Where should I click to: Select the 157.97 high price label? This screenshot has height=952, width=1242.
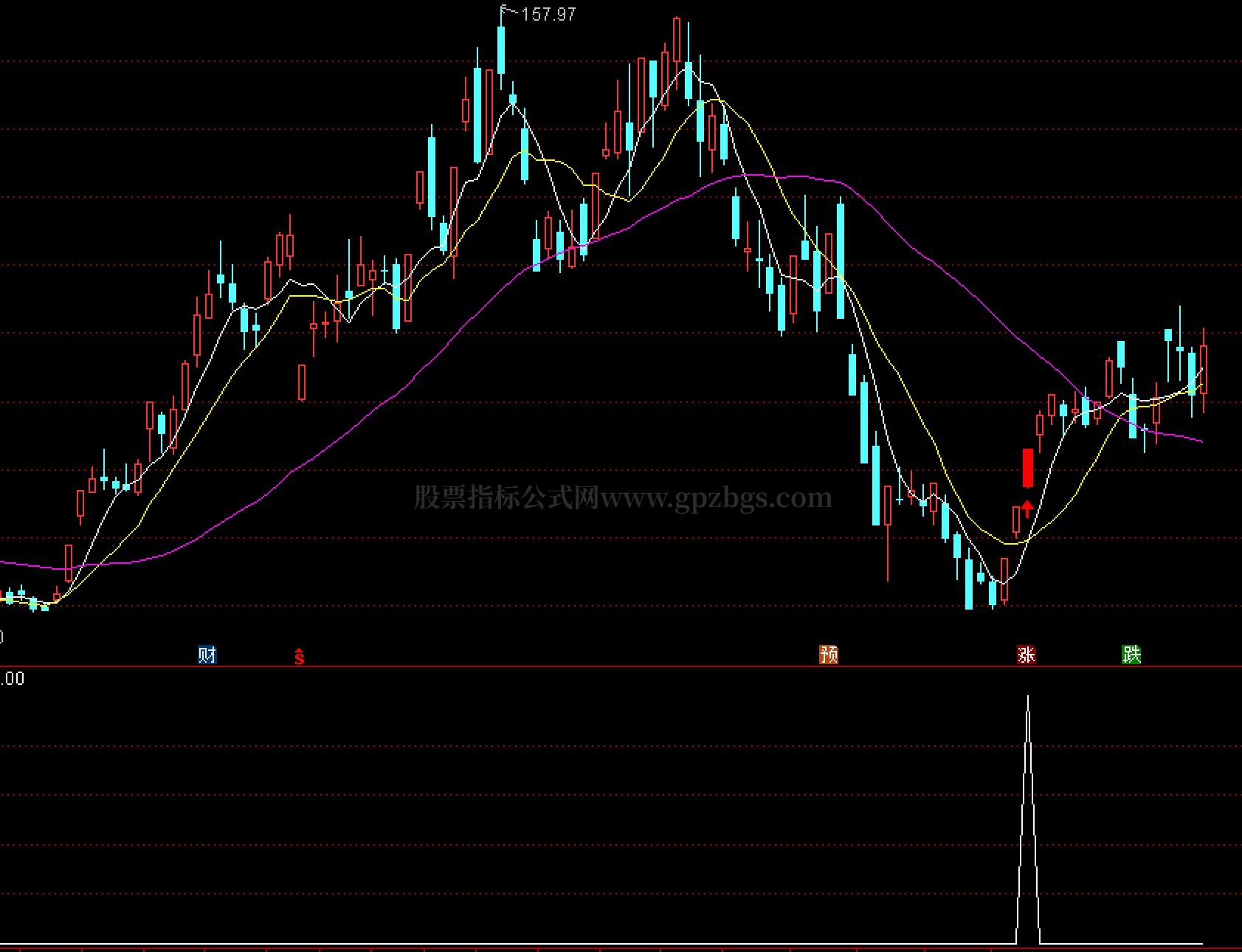548,14
